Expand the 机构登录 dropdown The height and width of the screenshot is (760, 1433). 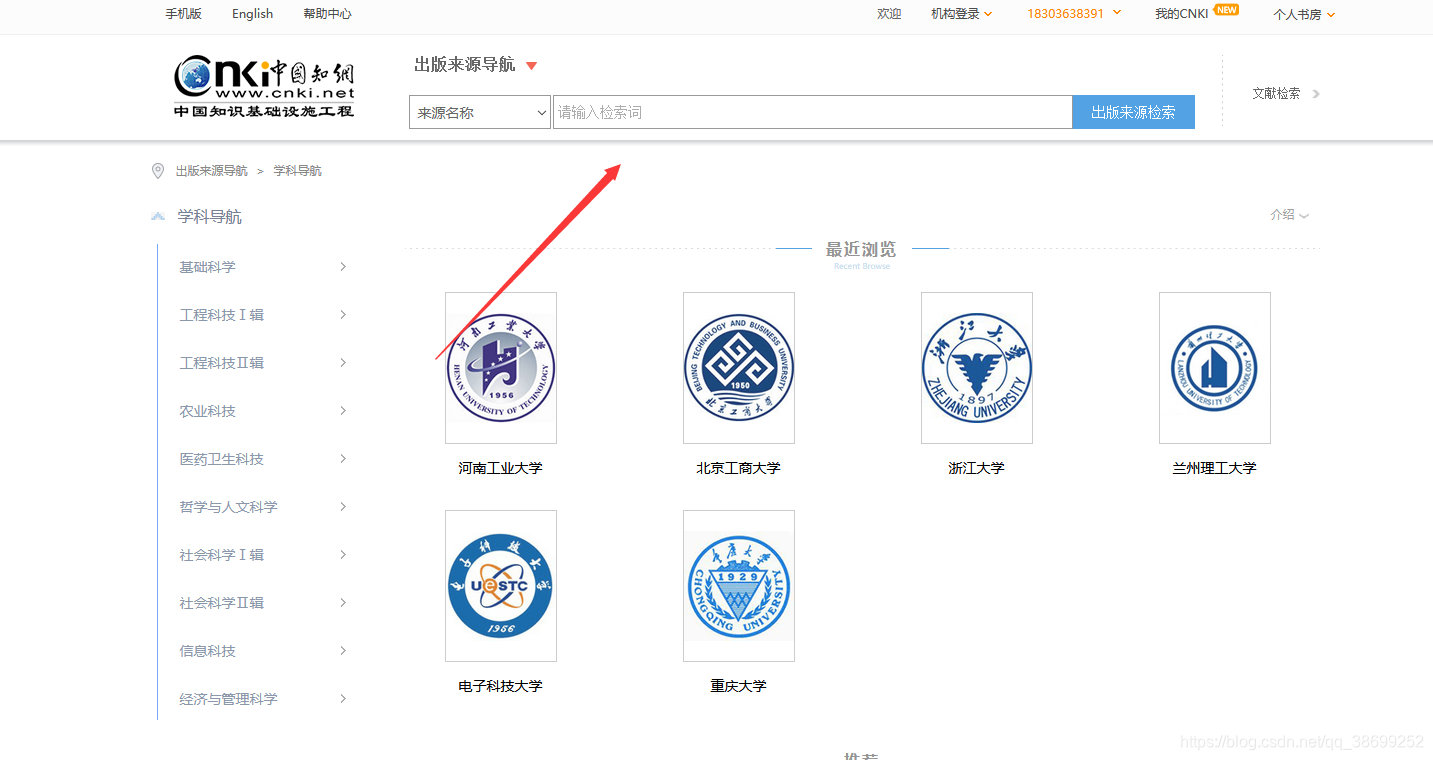tap(961, 14)
